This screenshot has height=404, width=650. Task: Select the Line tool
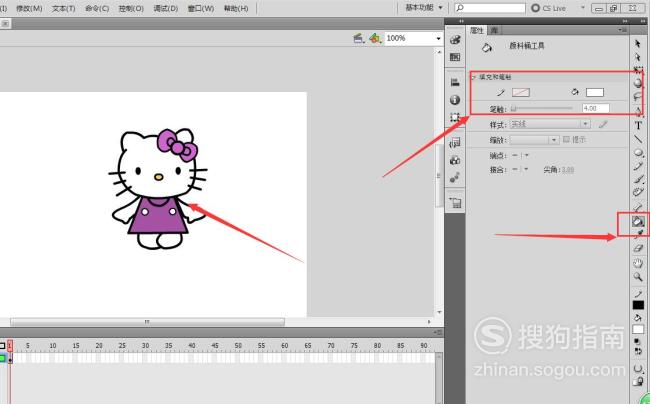pos(638,139)
